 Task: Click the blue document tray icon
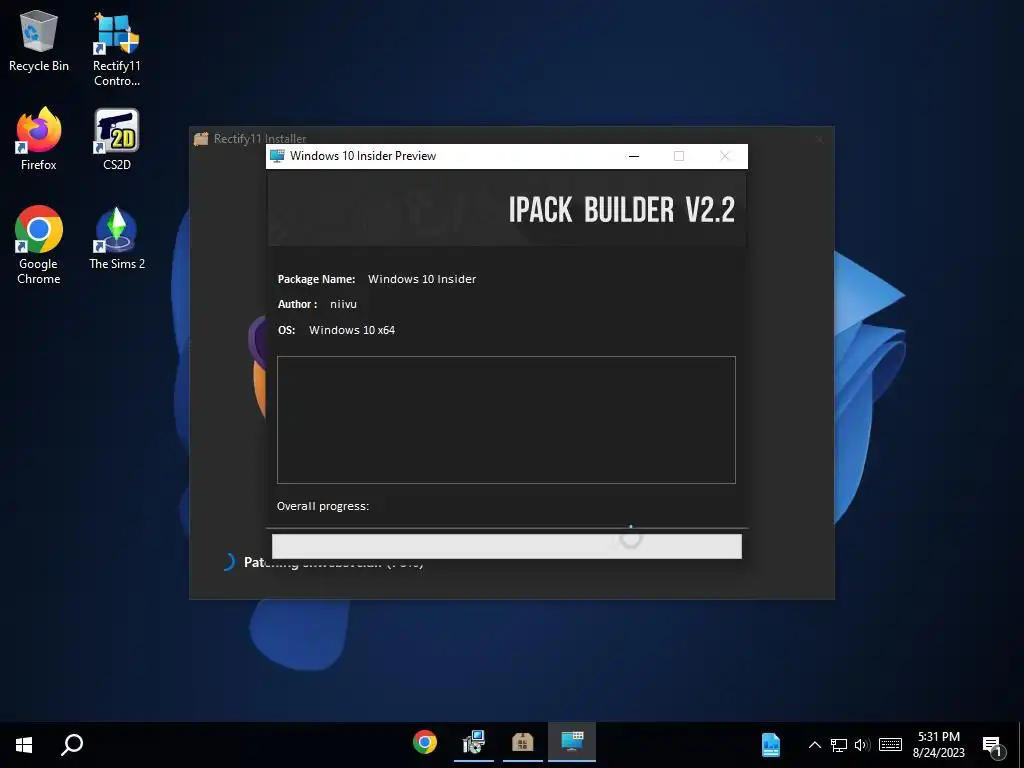point(771,745)
